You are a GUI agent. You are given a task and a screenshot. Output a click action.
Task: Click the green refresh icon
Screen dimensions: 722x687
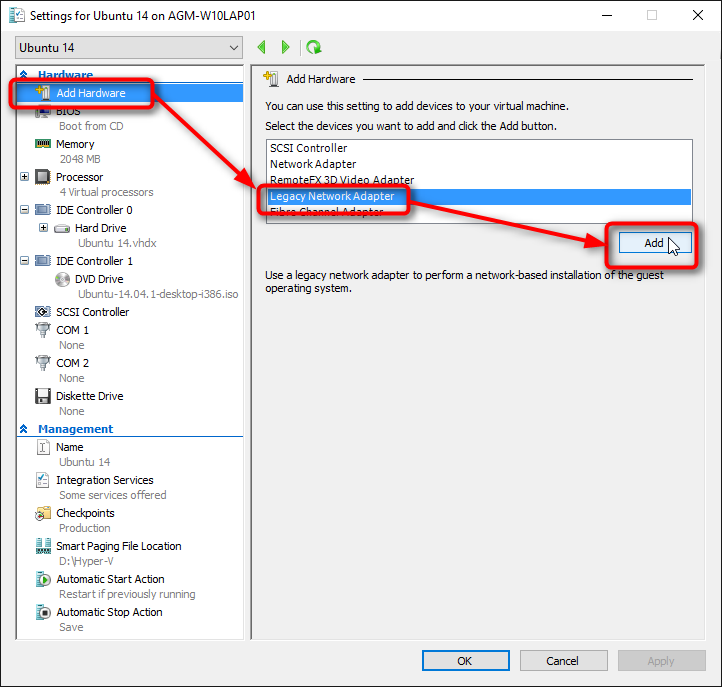coord(314,47)
